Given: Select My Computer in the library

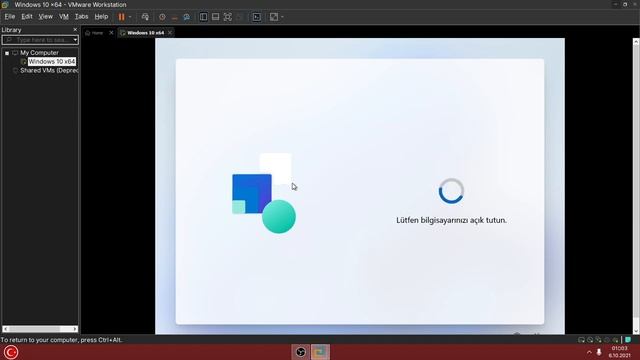Looking at the screenshot, I should coord(39,53).
